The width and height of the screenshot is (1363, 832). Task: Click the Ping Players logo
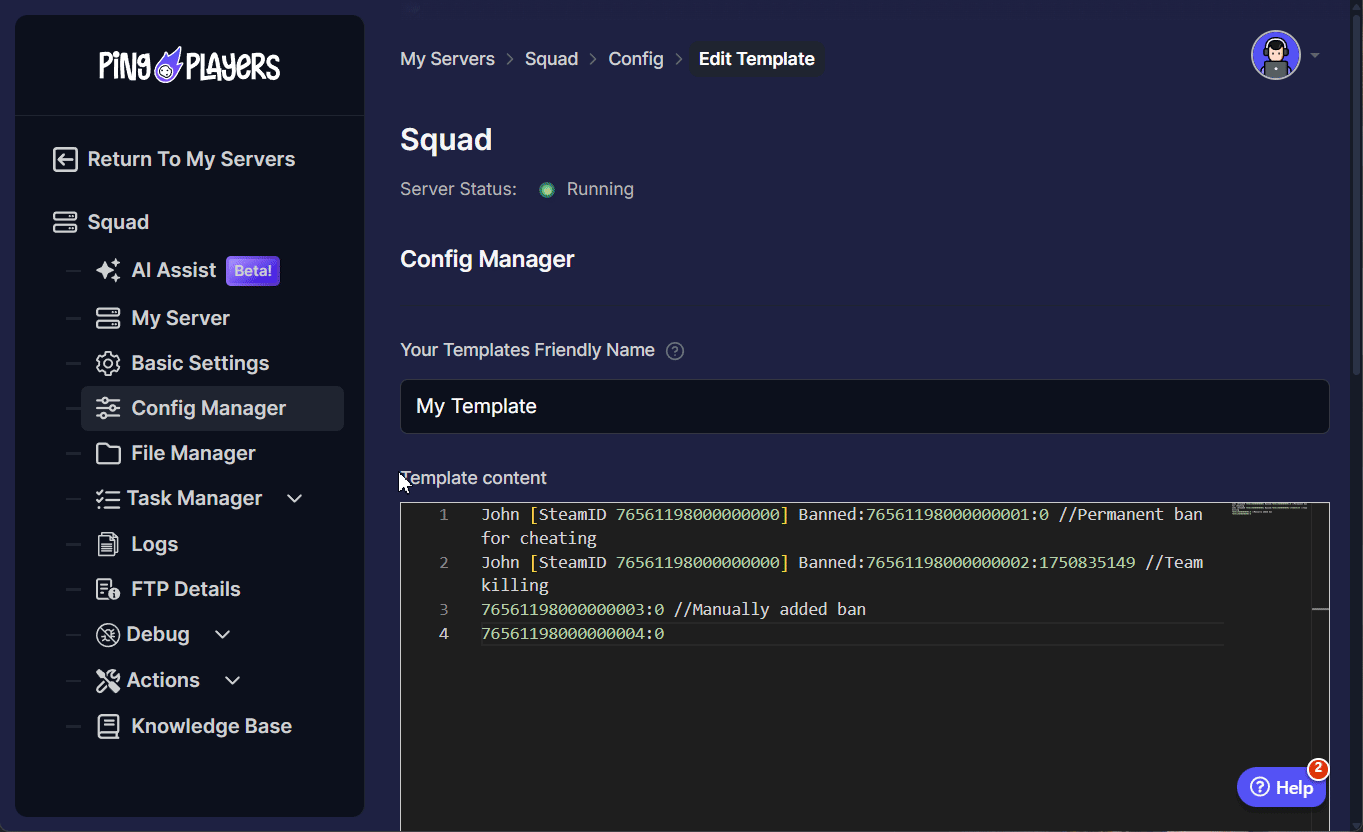(190, 65)
